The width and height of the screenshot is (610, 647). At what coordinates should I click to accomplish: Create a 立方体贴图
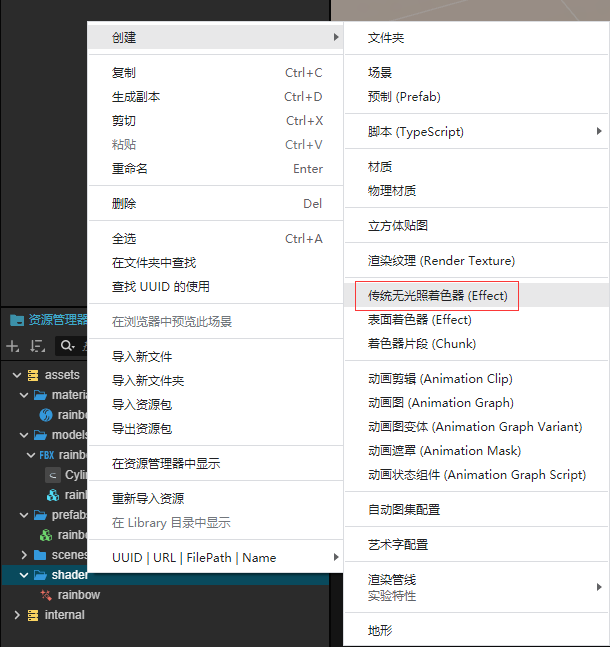pyautogui.click(x=477, y=226)
